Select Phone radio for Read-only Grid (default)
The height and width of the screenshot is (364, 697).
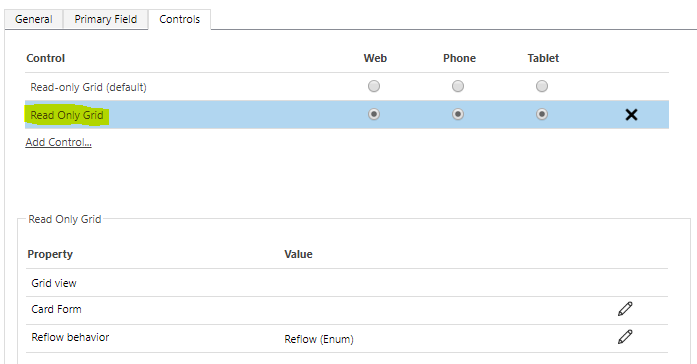(458, 86)
